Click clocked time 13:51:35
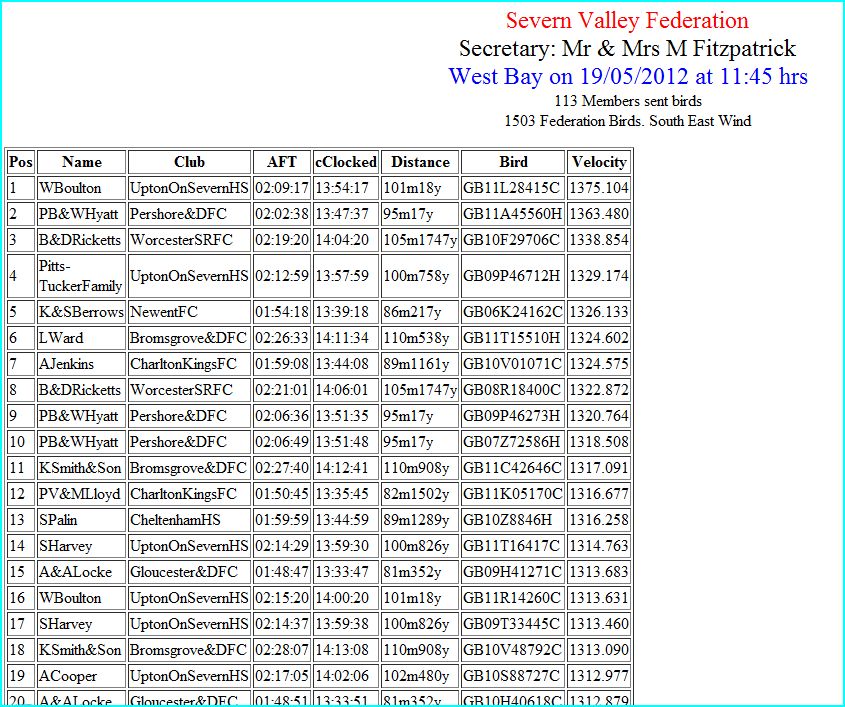 (346, 415)
